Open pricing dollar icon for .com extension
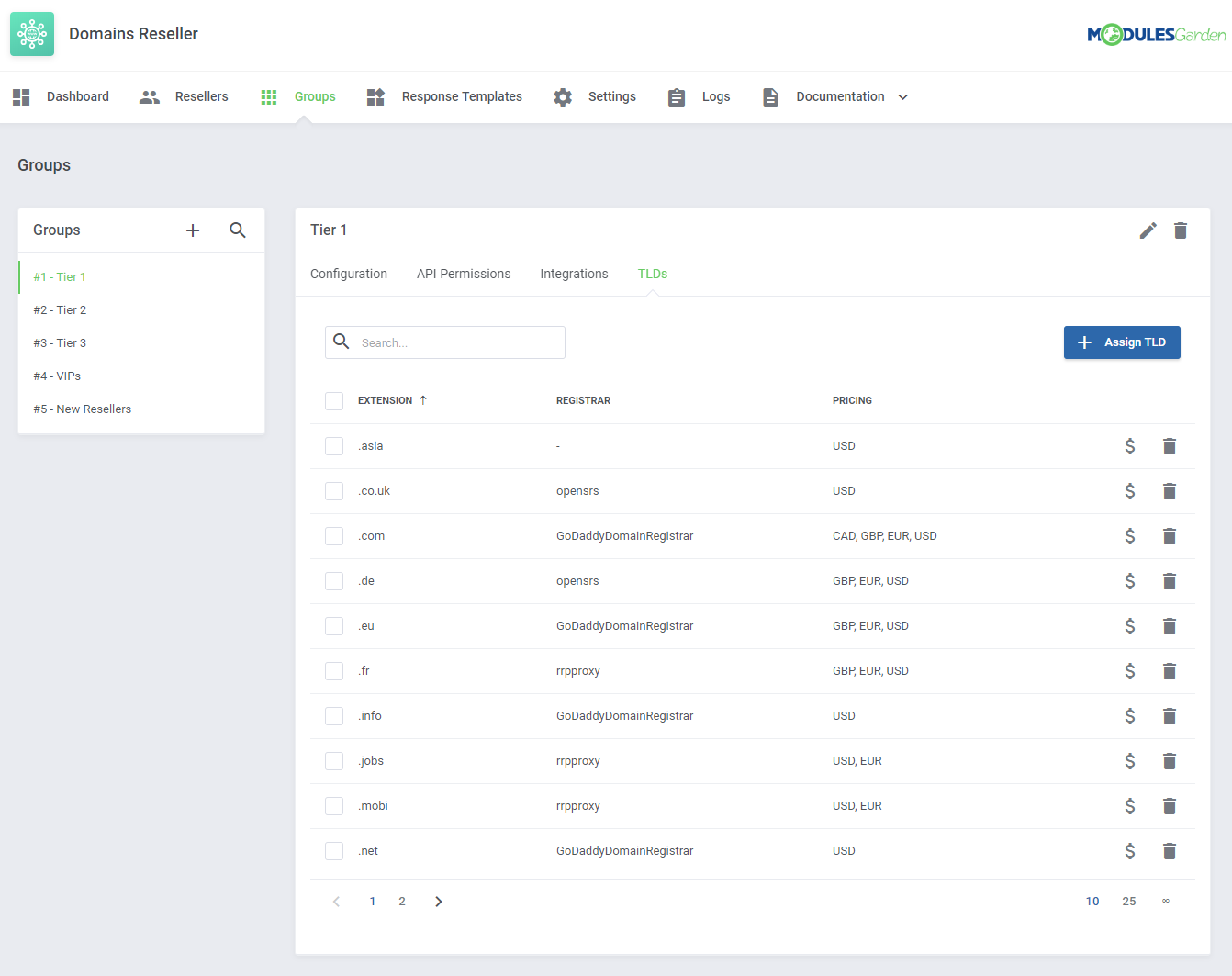Image resolution: width=1232 pixels, height=976 pixels. point(1129,535)
